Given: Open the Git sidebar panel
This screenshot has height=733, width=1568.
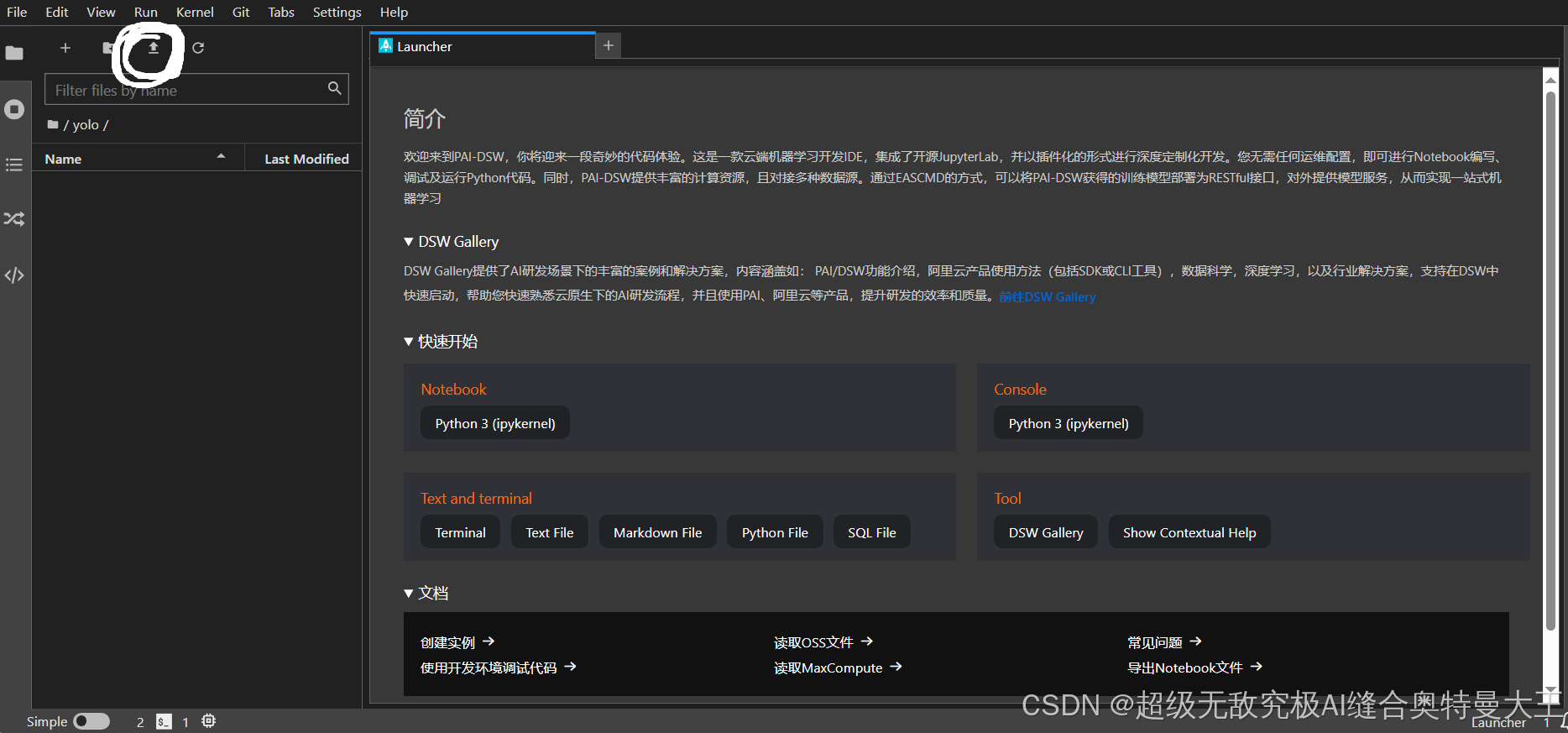Looking at the screenshot, I should pos(14,219).
